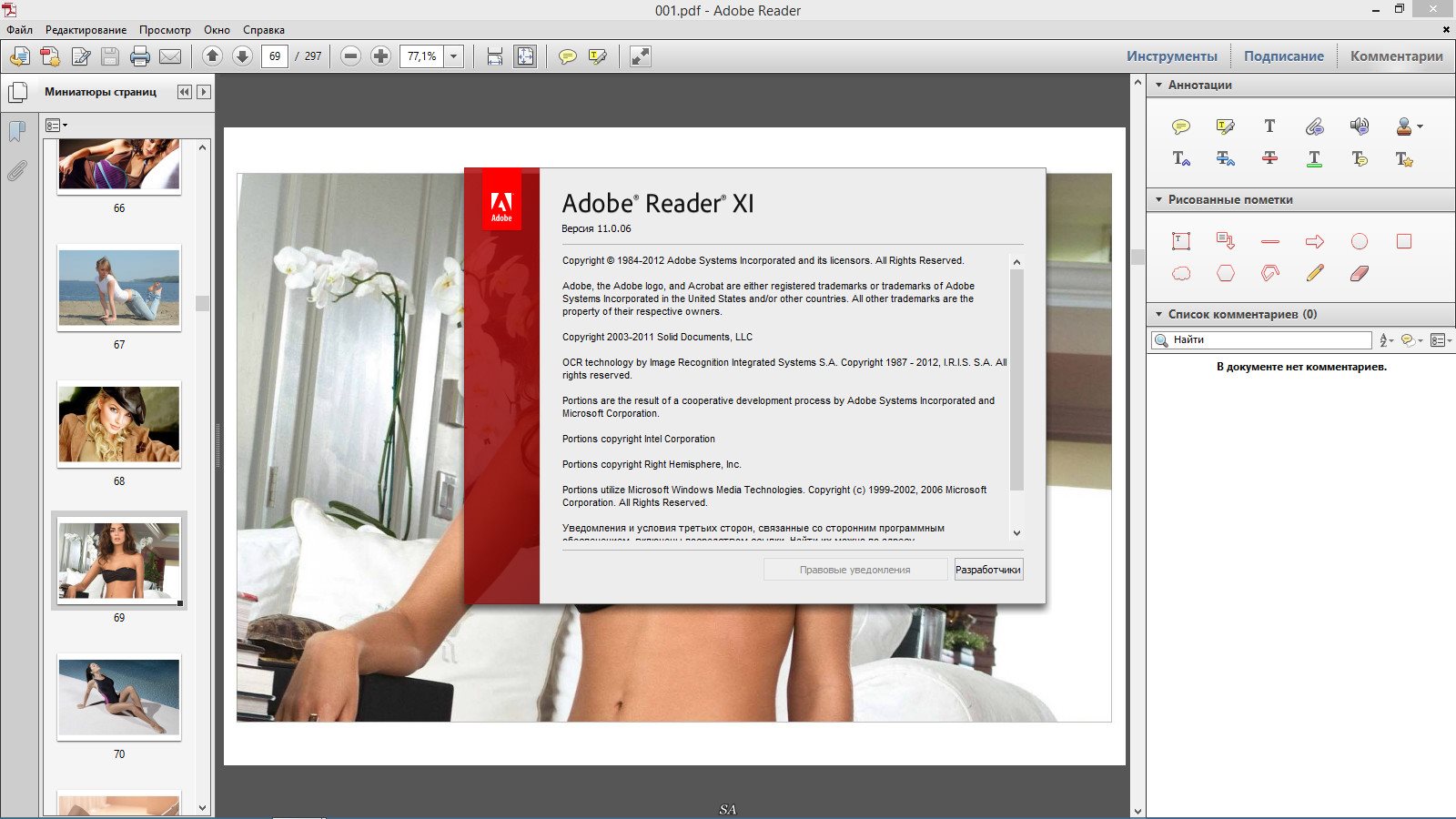Click the Fit one full page icon
The image size is (1456, 819).
click(525, 56)
